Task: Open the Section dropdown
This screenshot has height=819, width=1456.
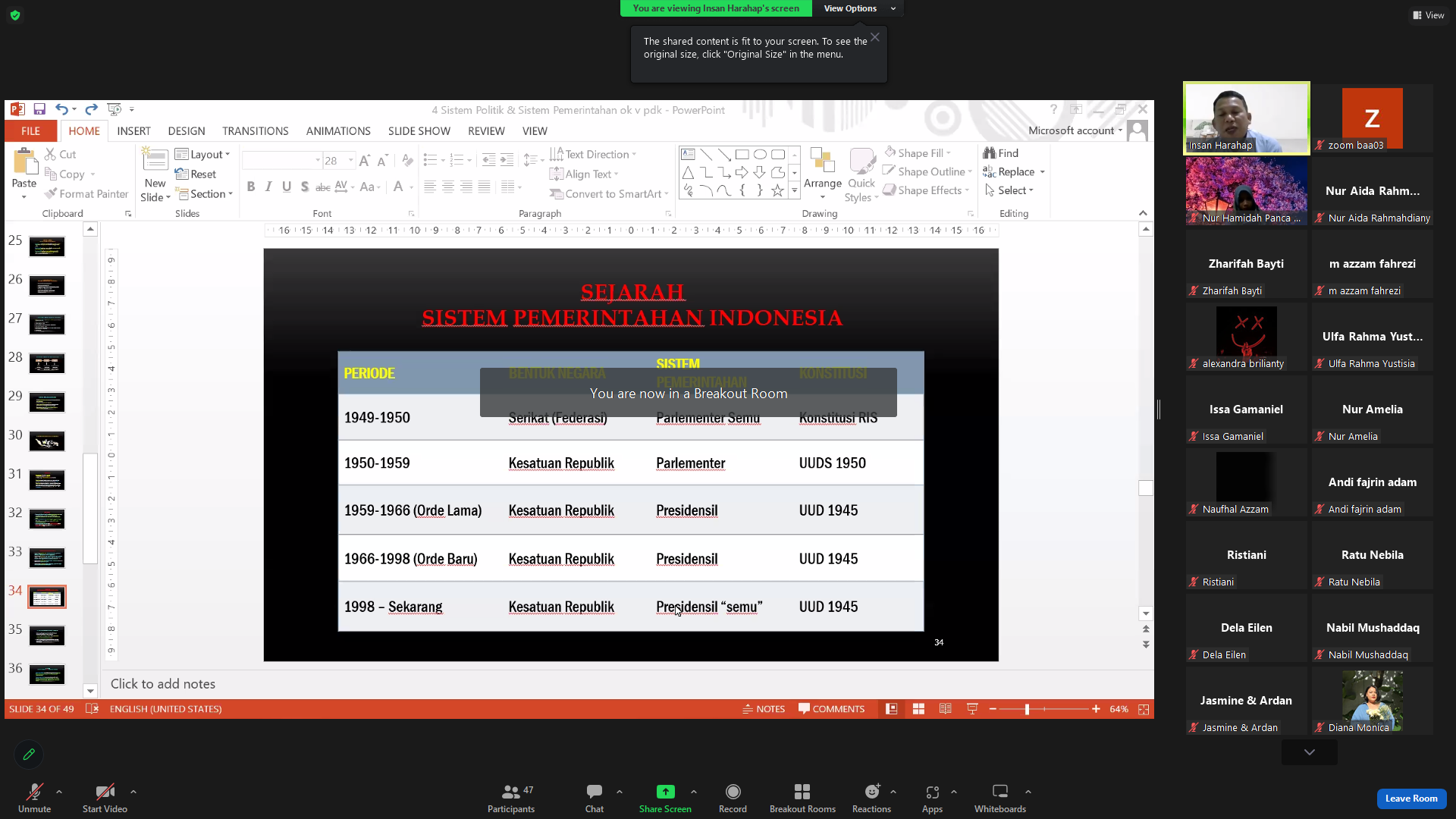Action: pyautogui.click(x=205, y=194)
